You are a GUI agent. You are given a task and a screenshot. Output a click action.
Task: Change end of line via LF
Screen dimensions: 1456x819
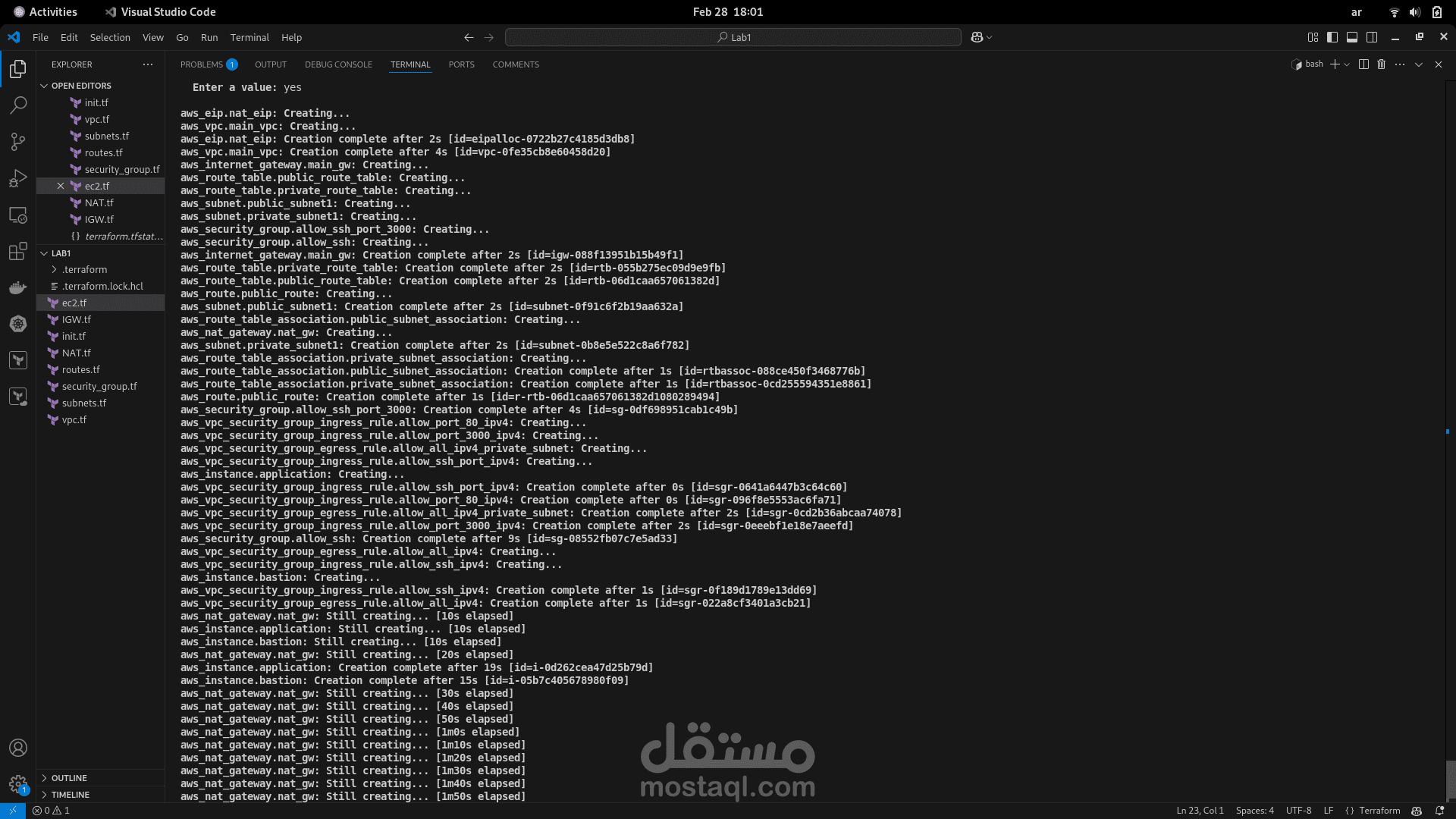pos(1329,811)
